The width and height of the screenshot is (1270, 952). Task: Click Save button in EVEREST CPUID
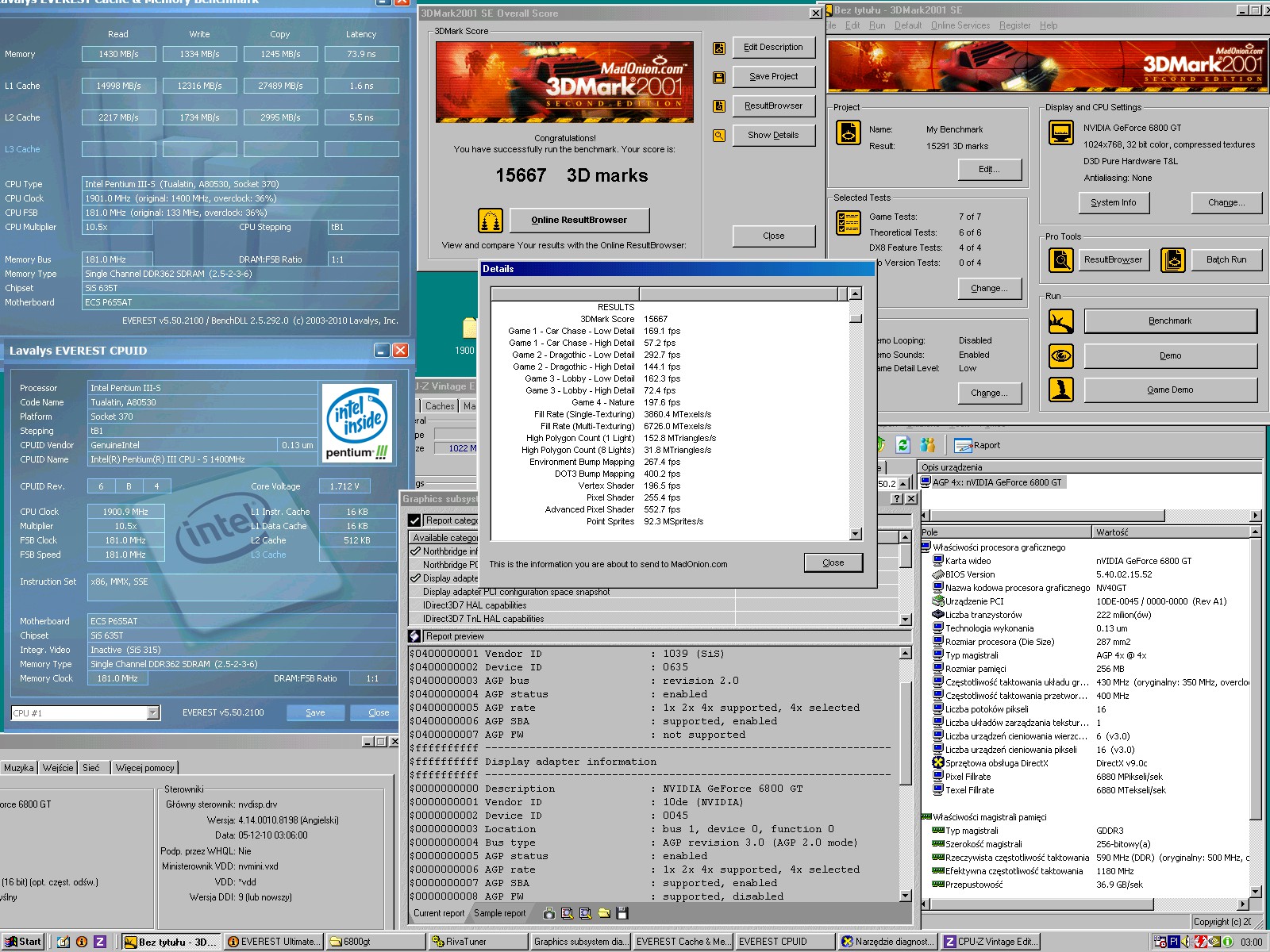[x=315, y=712]
